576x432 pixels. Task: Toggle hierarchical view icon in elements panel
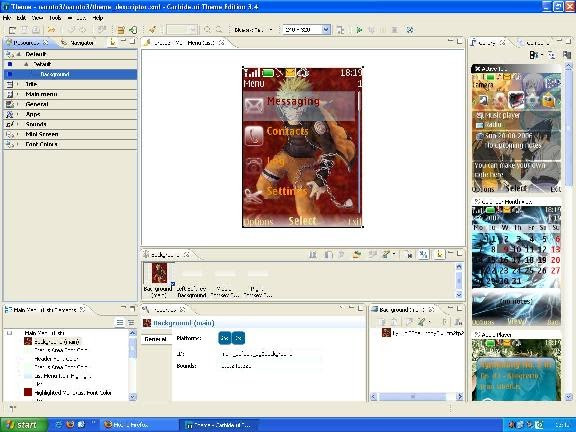click(x=131, y=323)
